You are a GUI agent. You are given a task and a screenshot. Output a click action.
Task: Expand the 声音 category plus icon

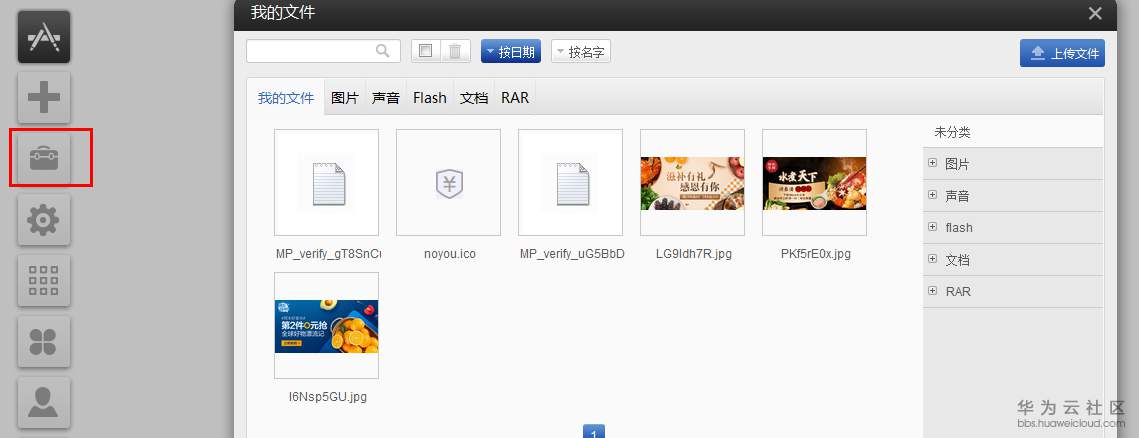click(933, 195)
